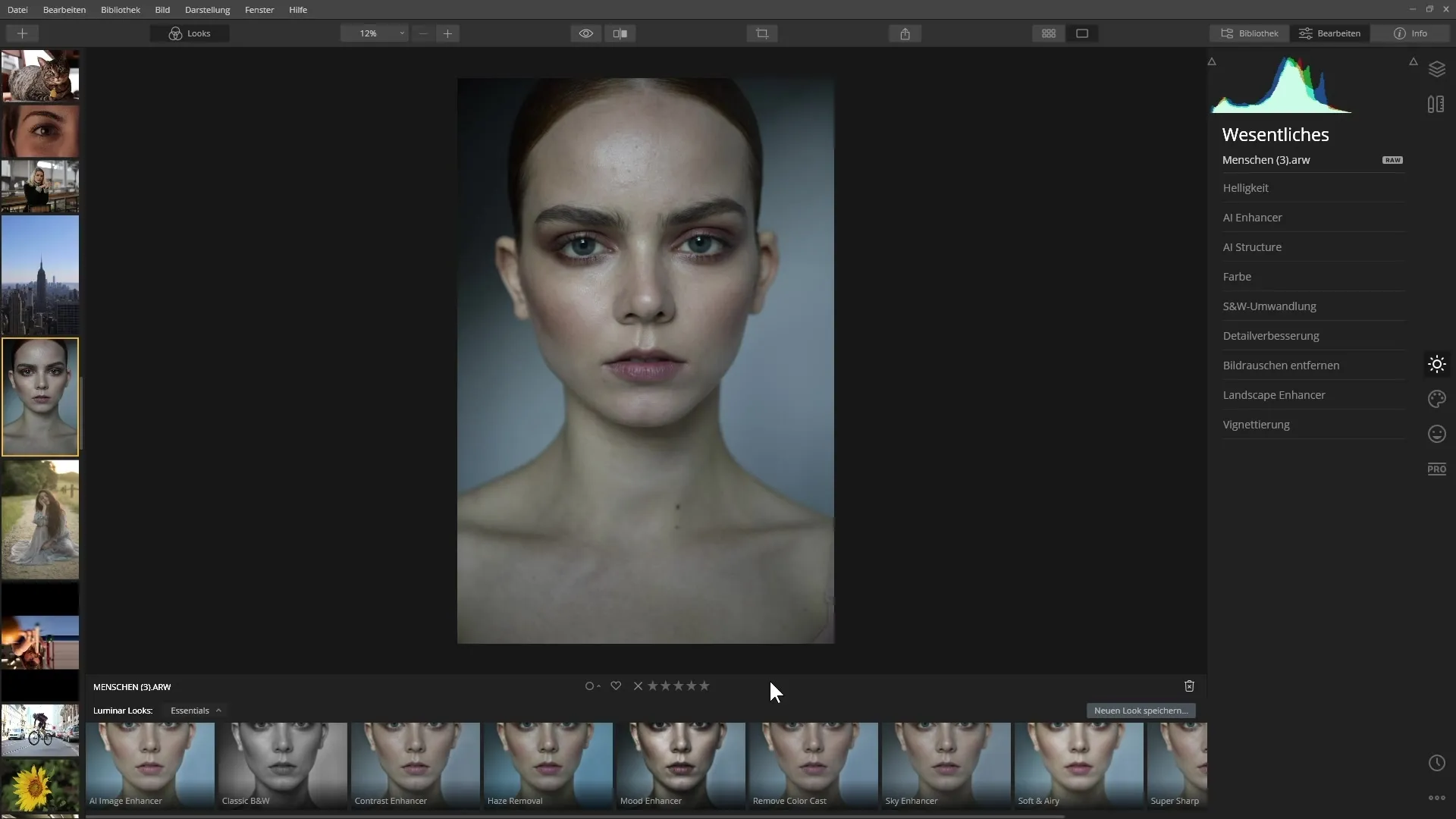Open the Info tab
The height and width of the screenshot is (819, 1456).
coord(1410,33)
